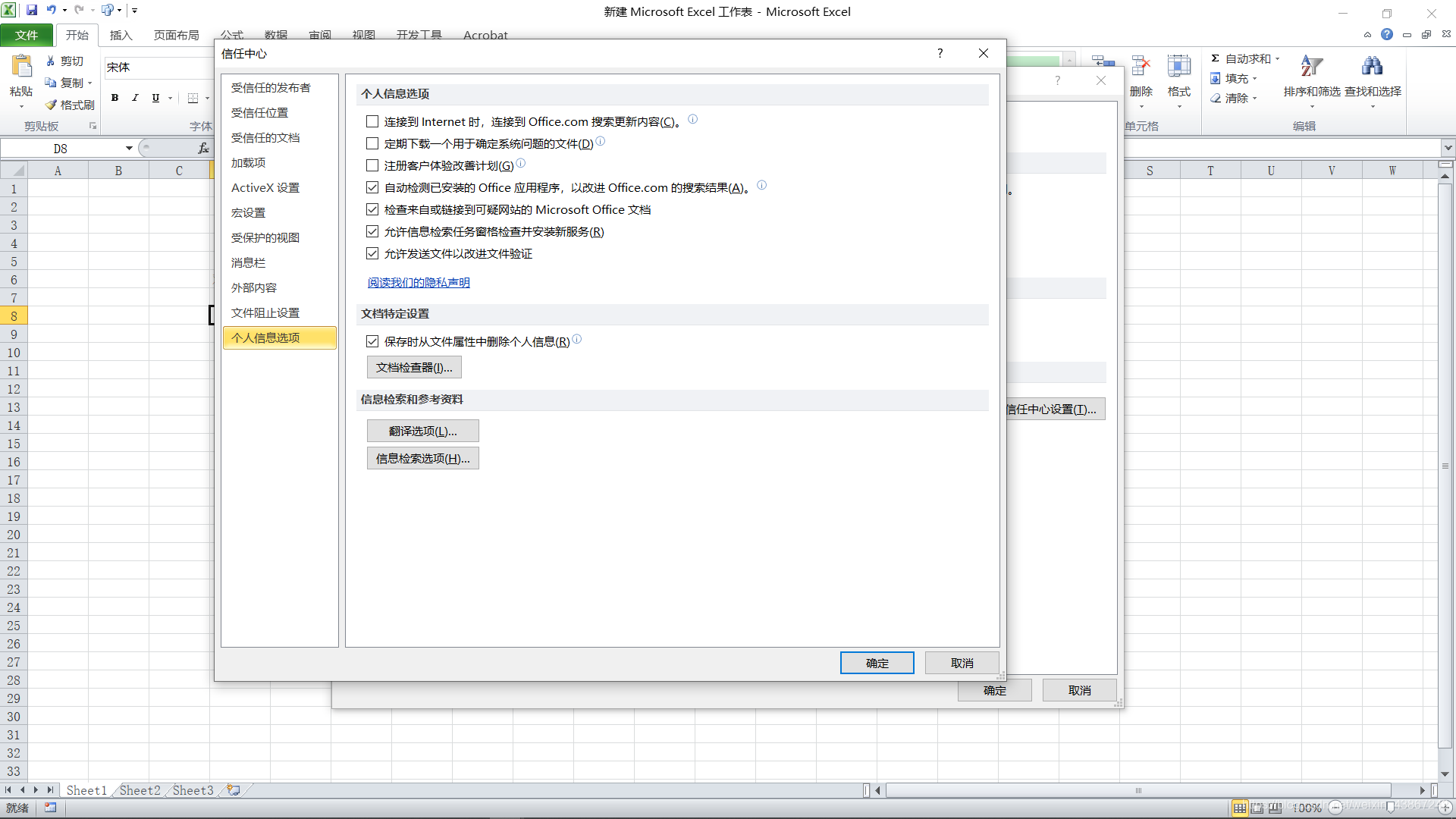1456x819 pixels.
Task: Uncheck allow sending files to improve validation
Action: (x=372, y=253)
